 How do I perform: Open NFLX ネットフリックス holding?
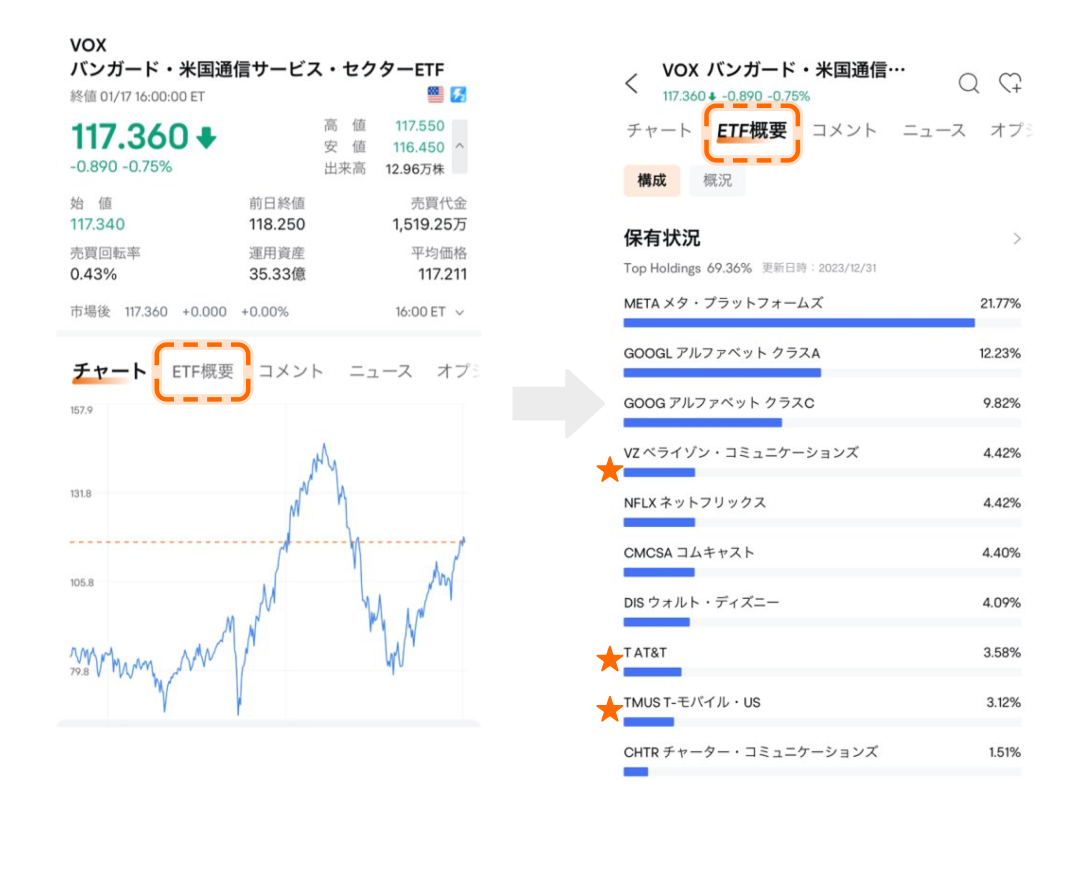[x=822, y=510]
